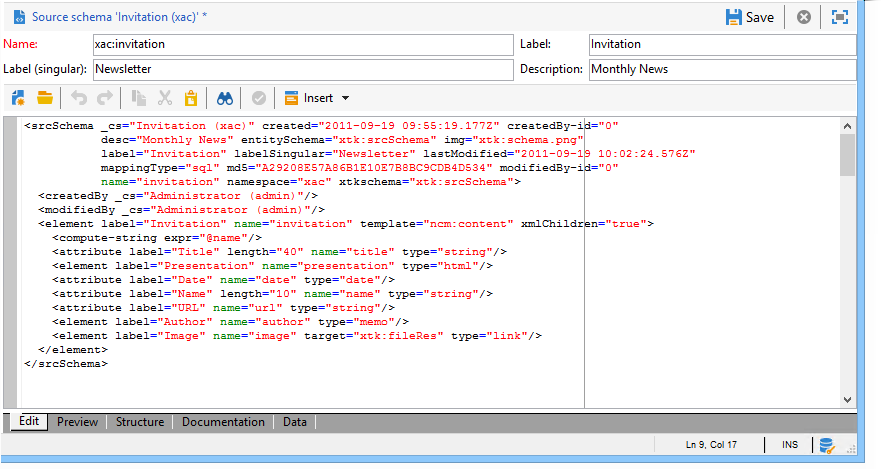The height and width of the screenshot is (469, 881).
Task: Click the closing </srcSchema> tag
Action: tap(66, 364)
